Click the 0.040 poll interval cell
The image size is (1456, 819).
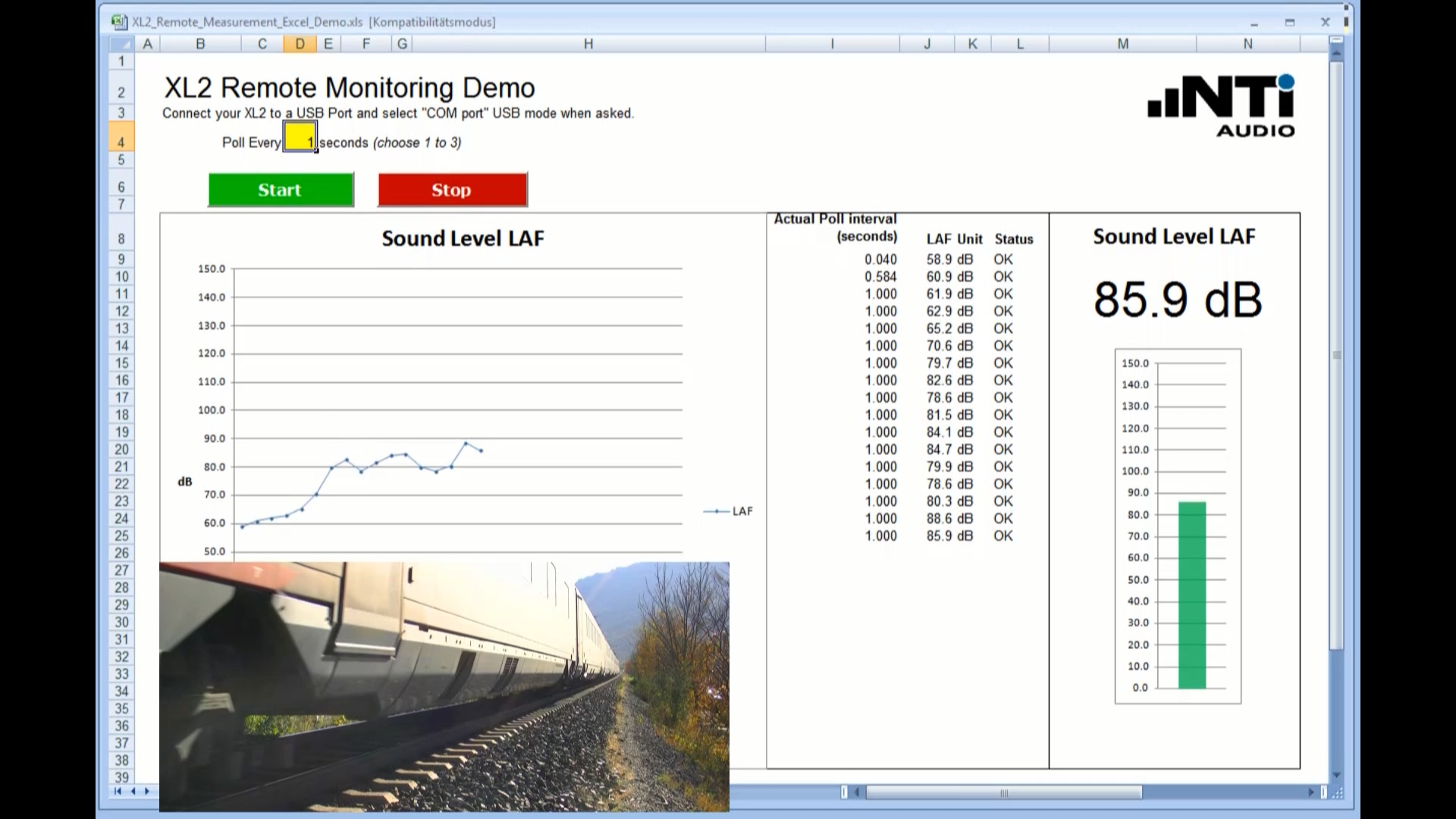click(880, 259)
